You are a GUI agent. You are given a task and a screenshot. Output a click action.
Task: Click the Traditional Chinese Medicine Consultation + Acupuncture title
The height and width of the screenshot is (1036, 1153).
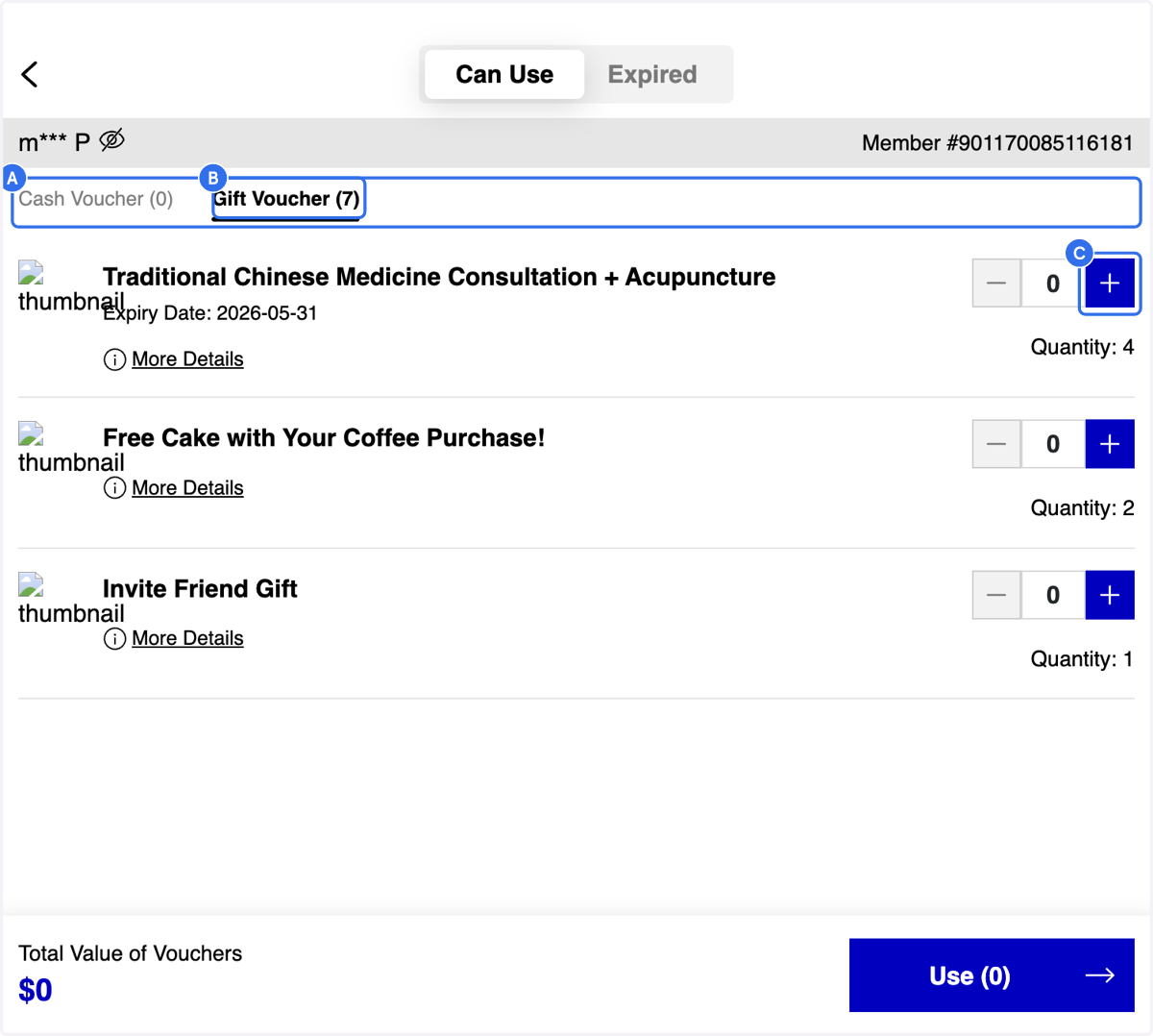click(439, 277)
